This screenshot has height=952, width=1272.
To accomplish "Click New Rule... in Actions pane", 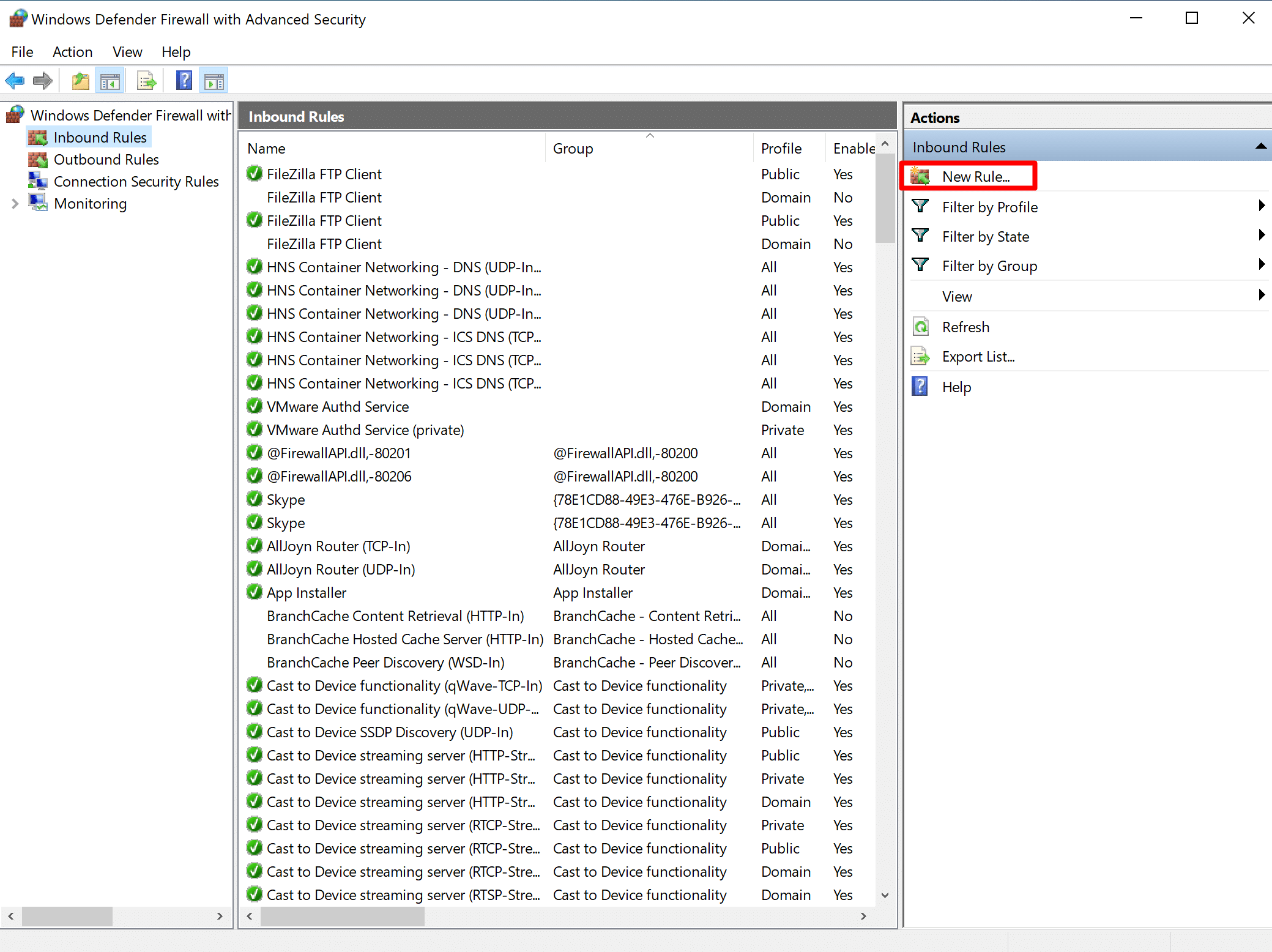I will pos(975,177).
